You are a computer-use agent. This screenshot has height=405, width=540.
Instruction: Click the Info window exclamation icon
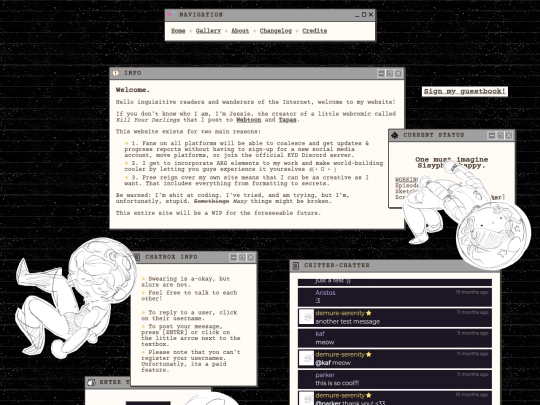coord(116,73)
